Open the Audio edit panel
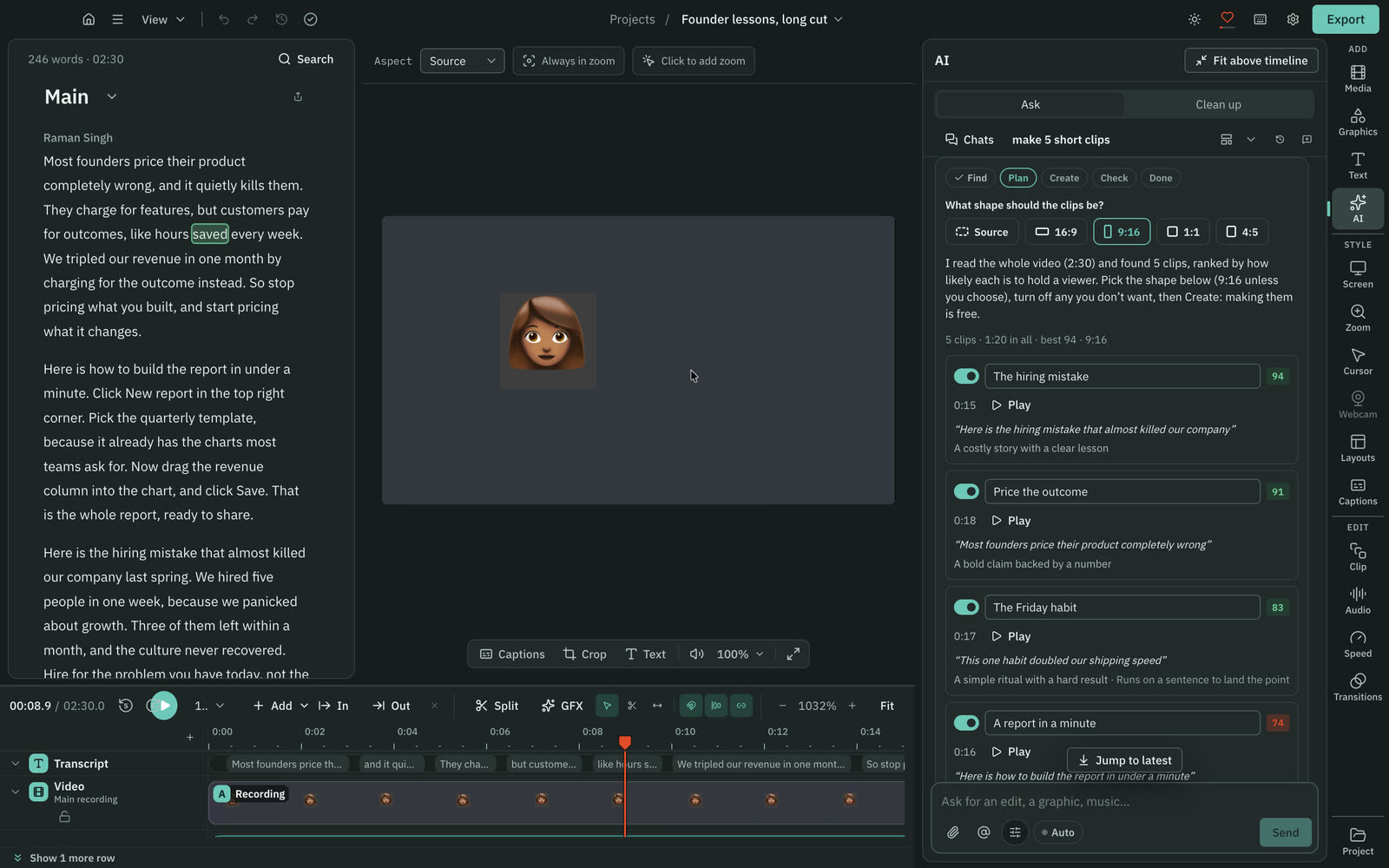1389x868 pixels. coord(1358,601)
